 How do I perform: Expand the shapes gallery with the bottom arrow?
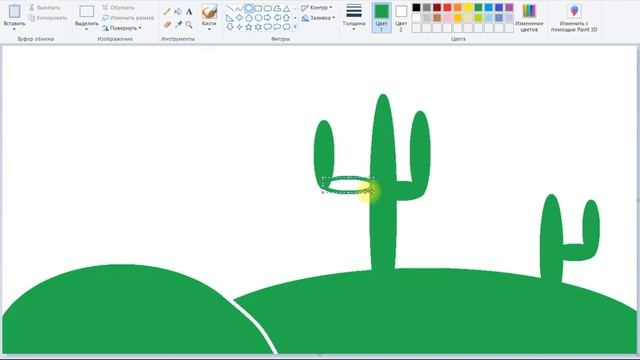coord(295,27)
